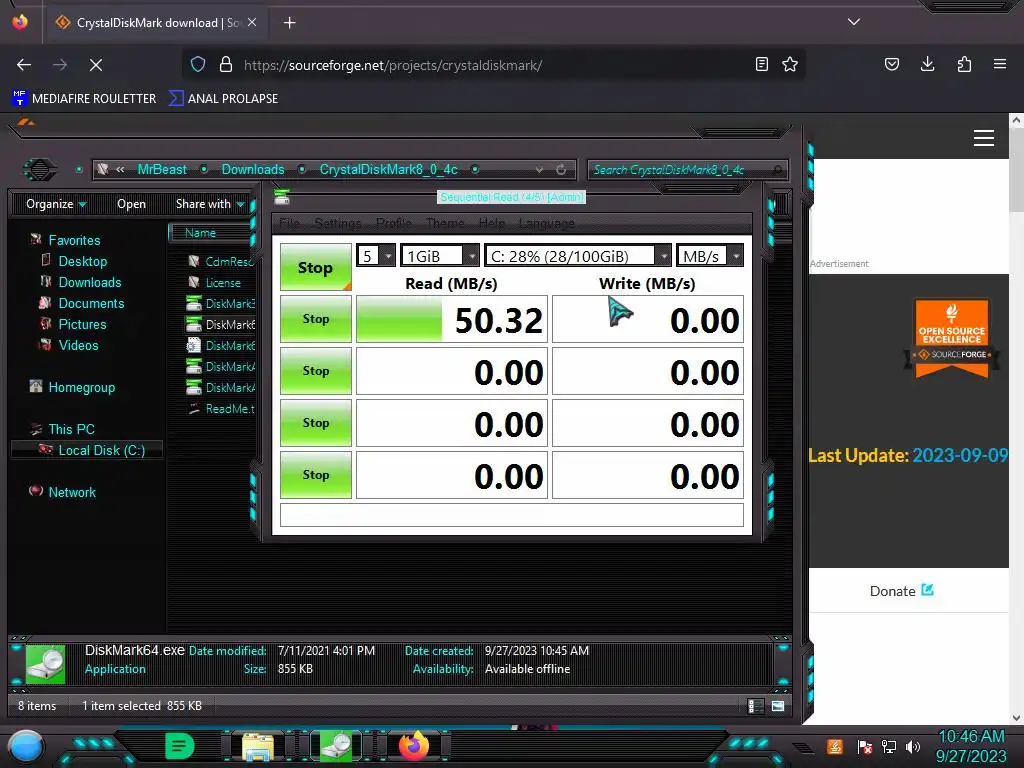Image resolution: width=1024 pixels, height=768 pixels.
Task: Open Firefox application hamburger menu
Action: point(1000,64)
